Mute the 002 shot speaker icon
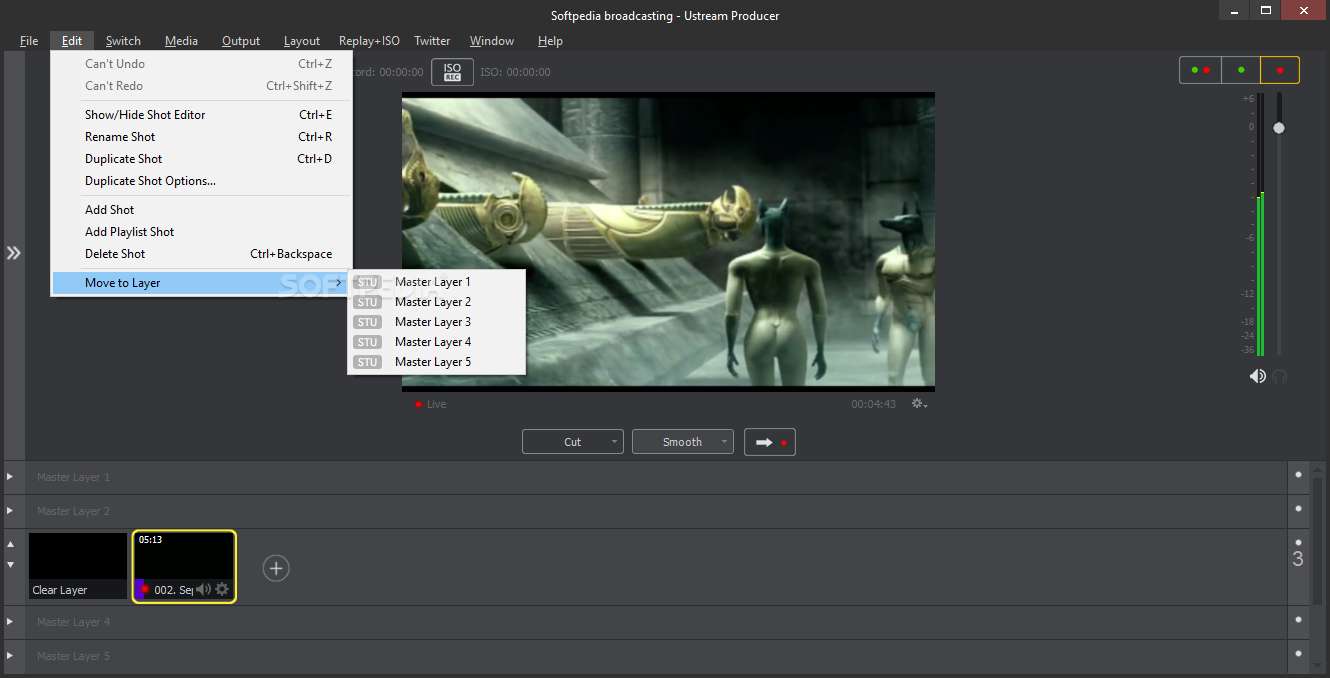Screen dimensions: 1330x678 (203, 589)
